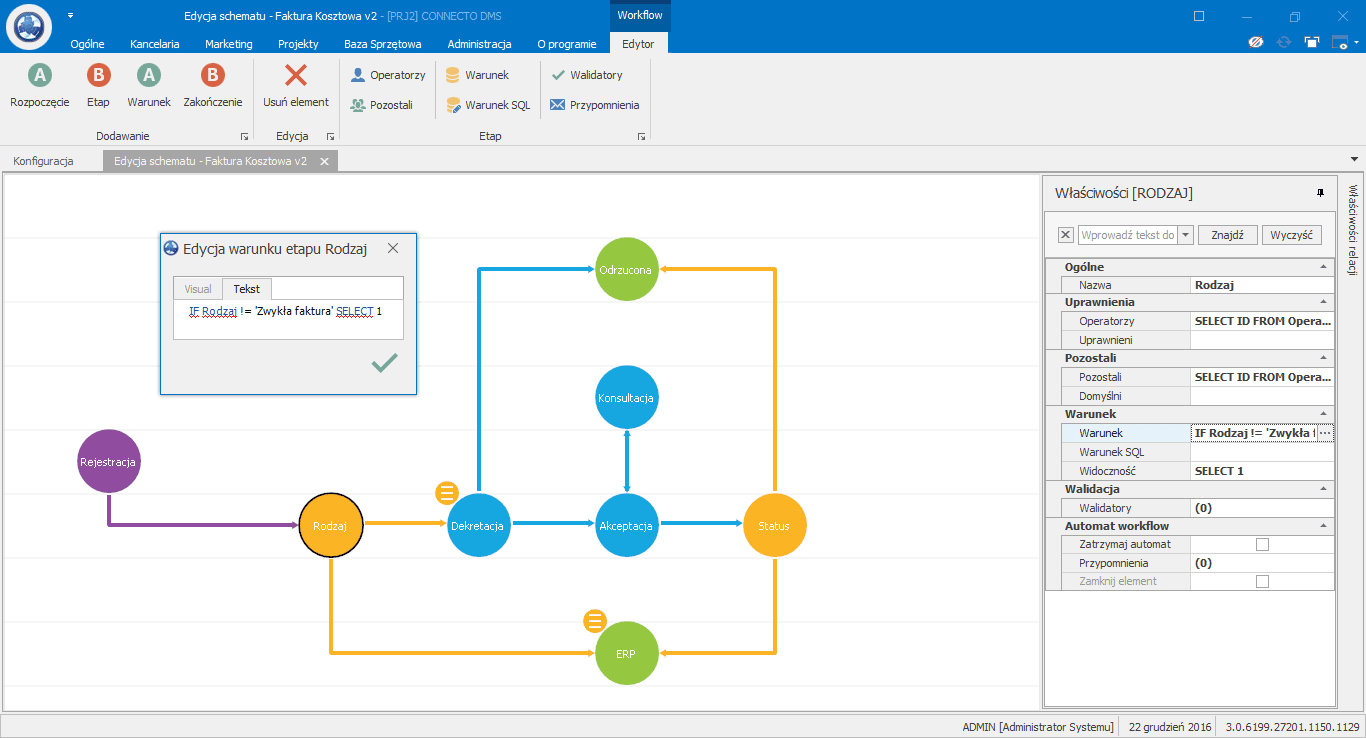
Task: Open the Administracja ribbon tab
Action: (479, 44)
